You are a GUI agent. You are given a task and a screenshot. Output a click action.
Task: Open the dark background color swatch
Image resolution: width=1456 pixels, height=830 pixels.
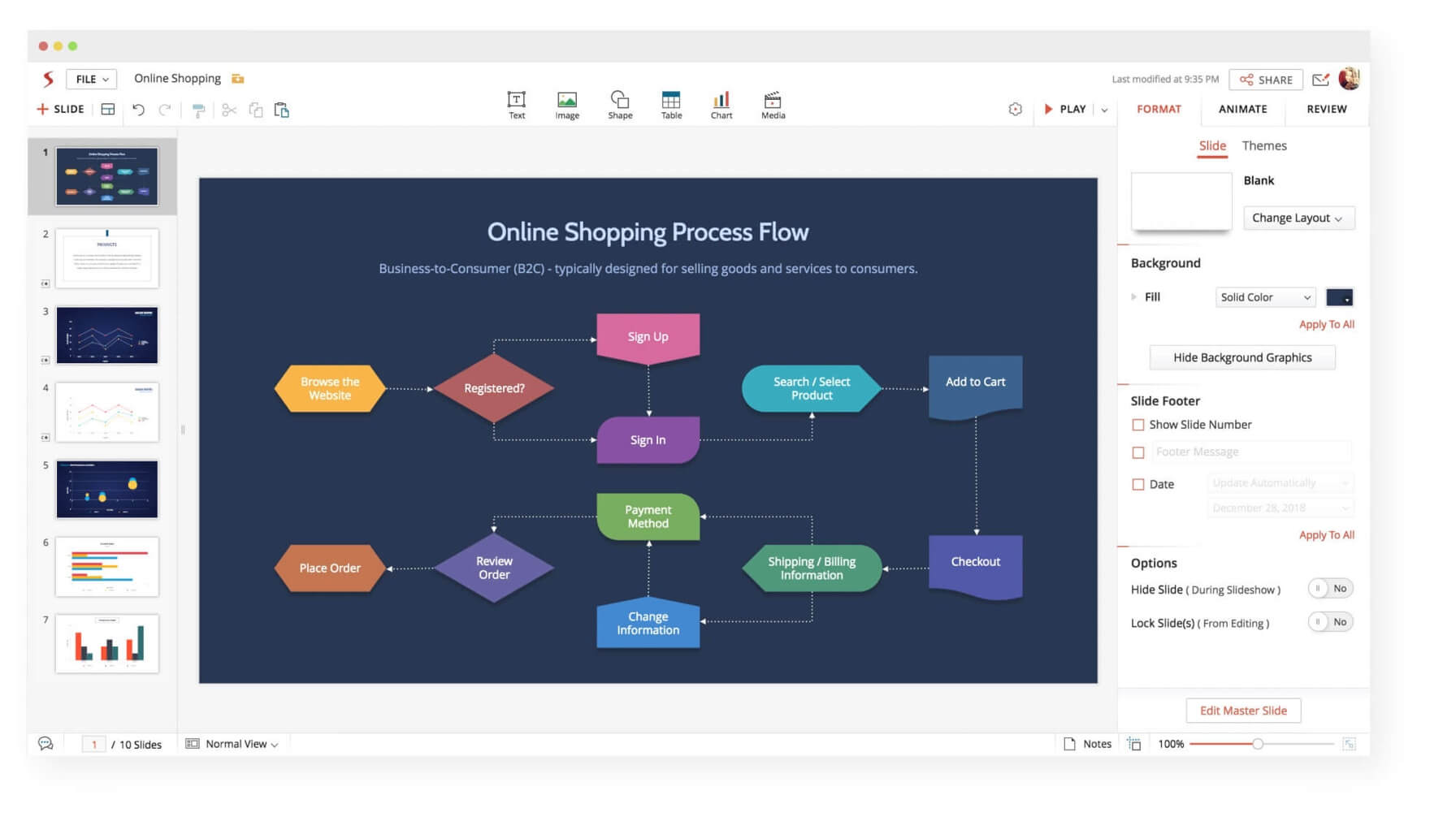point(1339,297)
